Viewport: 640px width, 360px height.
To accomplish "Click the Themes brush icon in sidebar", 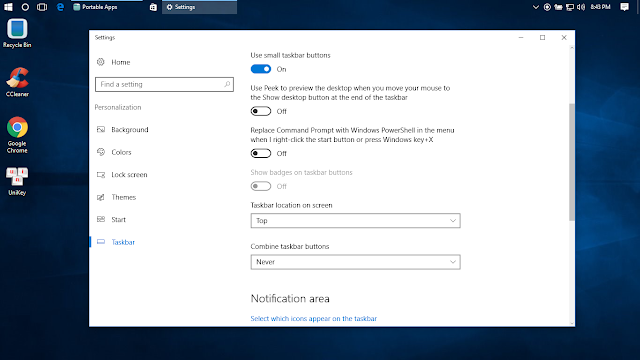I will 101,197.
